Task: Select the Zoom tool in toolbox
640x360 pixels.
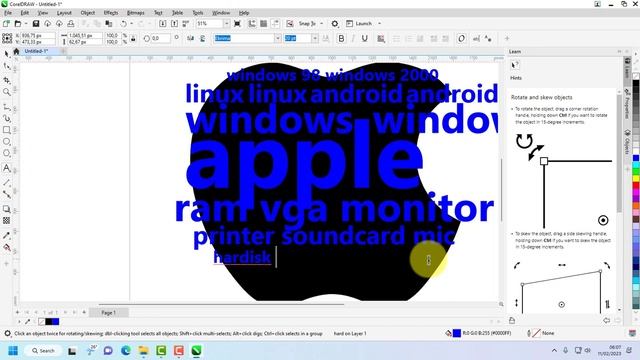Action: [7, 92]
